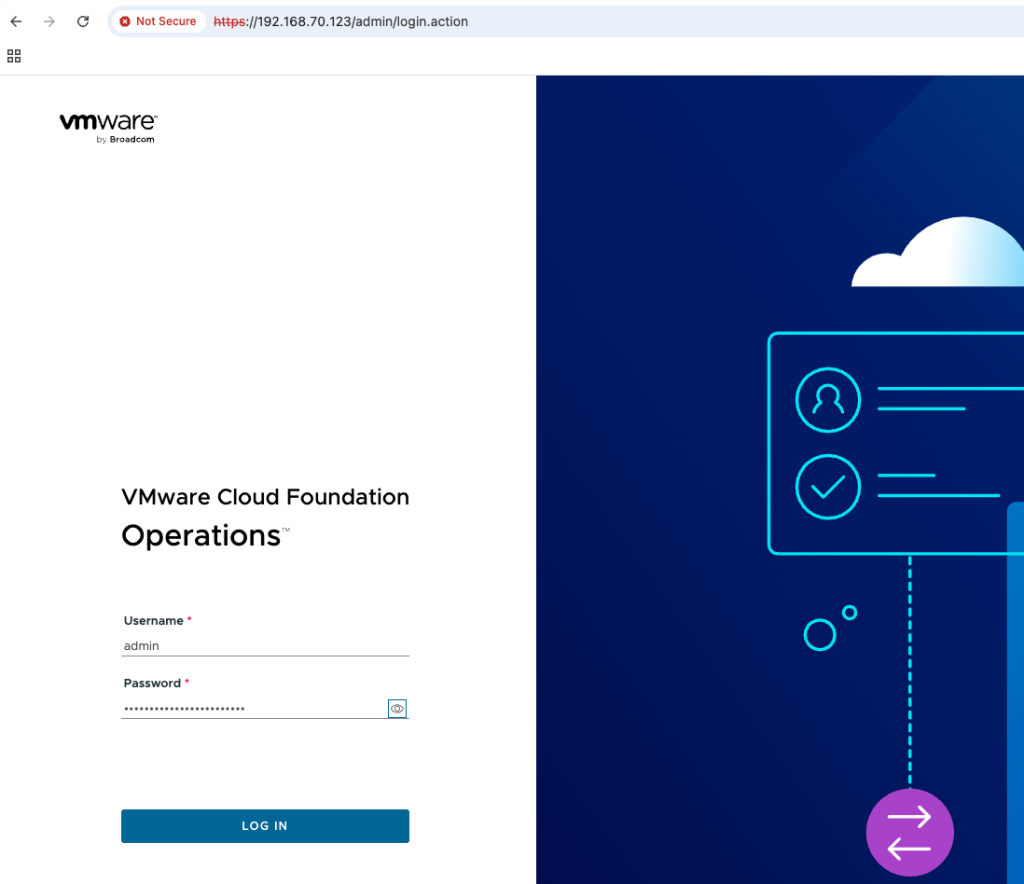The width and height of the screenshot is (1024, 884).
Task: Click the Password field label
Action: [x=152, y=683]
